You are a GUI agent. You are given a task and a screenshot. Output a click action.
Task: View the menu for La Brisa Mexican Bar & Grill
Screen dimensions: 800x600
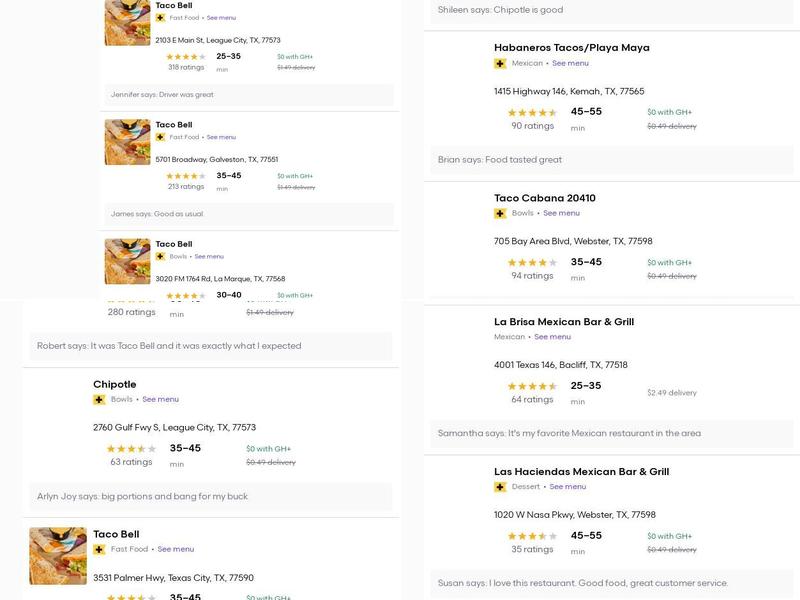pyautogui.click(x=552, y=337)
